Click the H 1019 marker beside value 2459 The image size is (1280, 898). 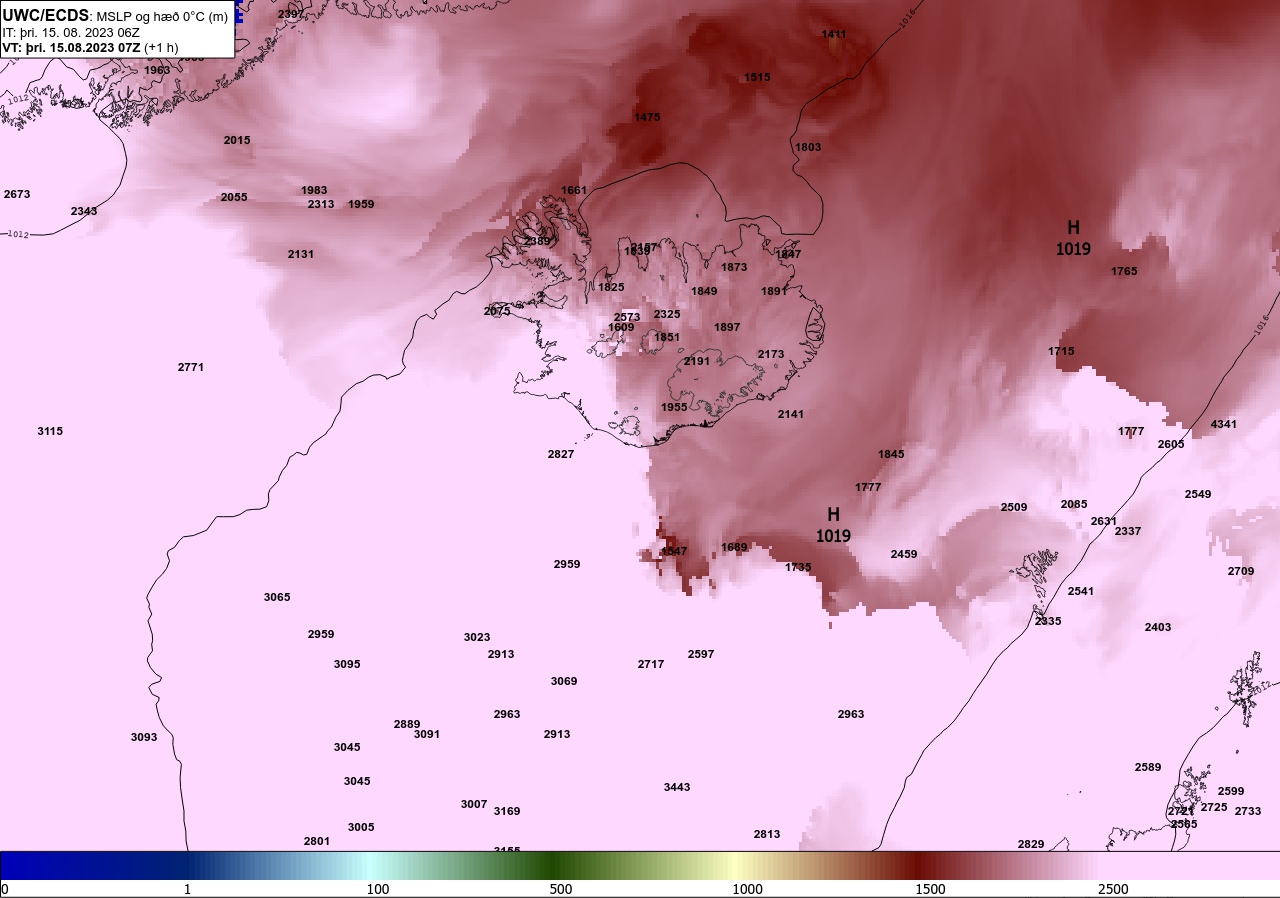point(833,525)
